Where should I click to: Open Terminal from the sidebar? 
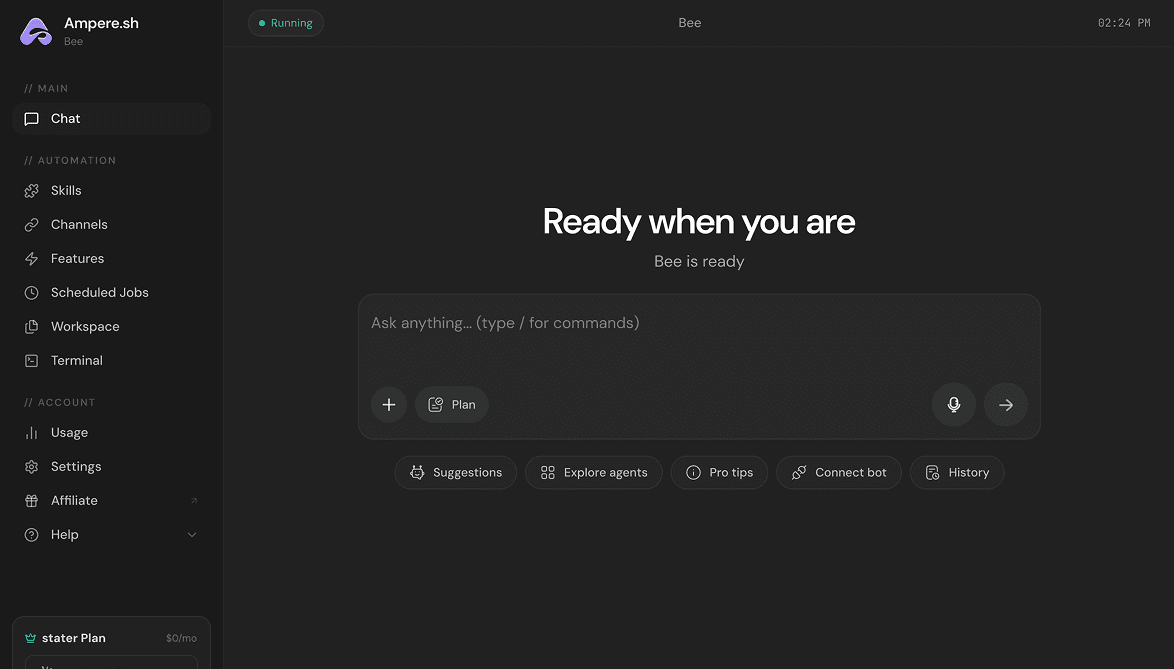[x=76, y=361]
